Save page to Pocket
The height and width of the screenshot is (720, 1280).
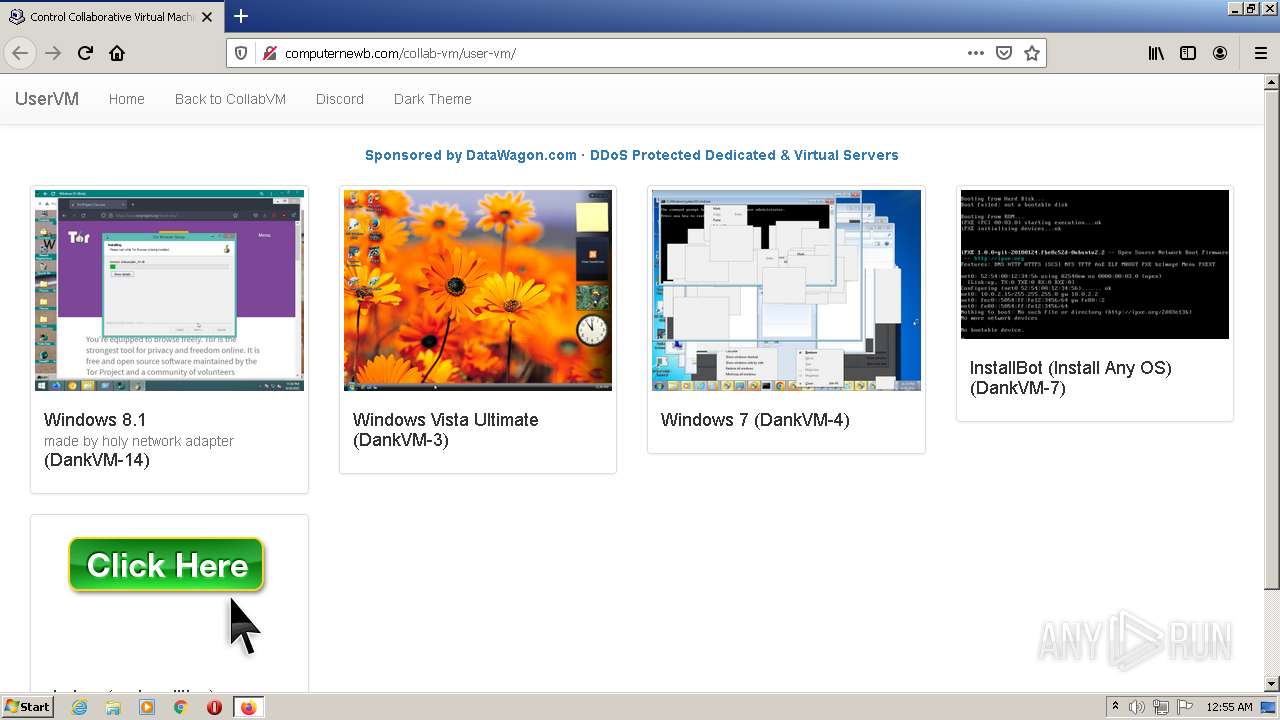point(1004,53)
